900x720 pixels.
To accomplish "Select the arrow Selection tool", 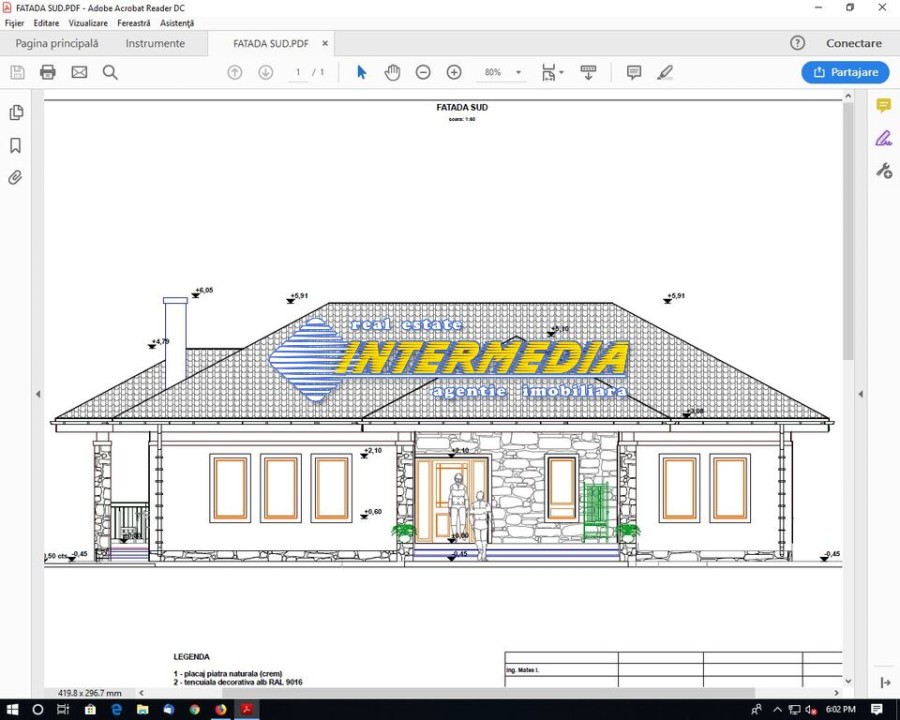I will (x=362, y=72).
